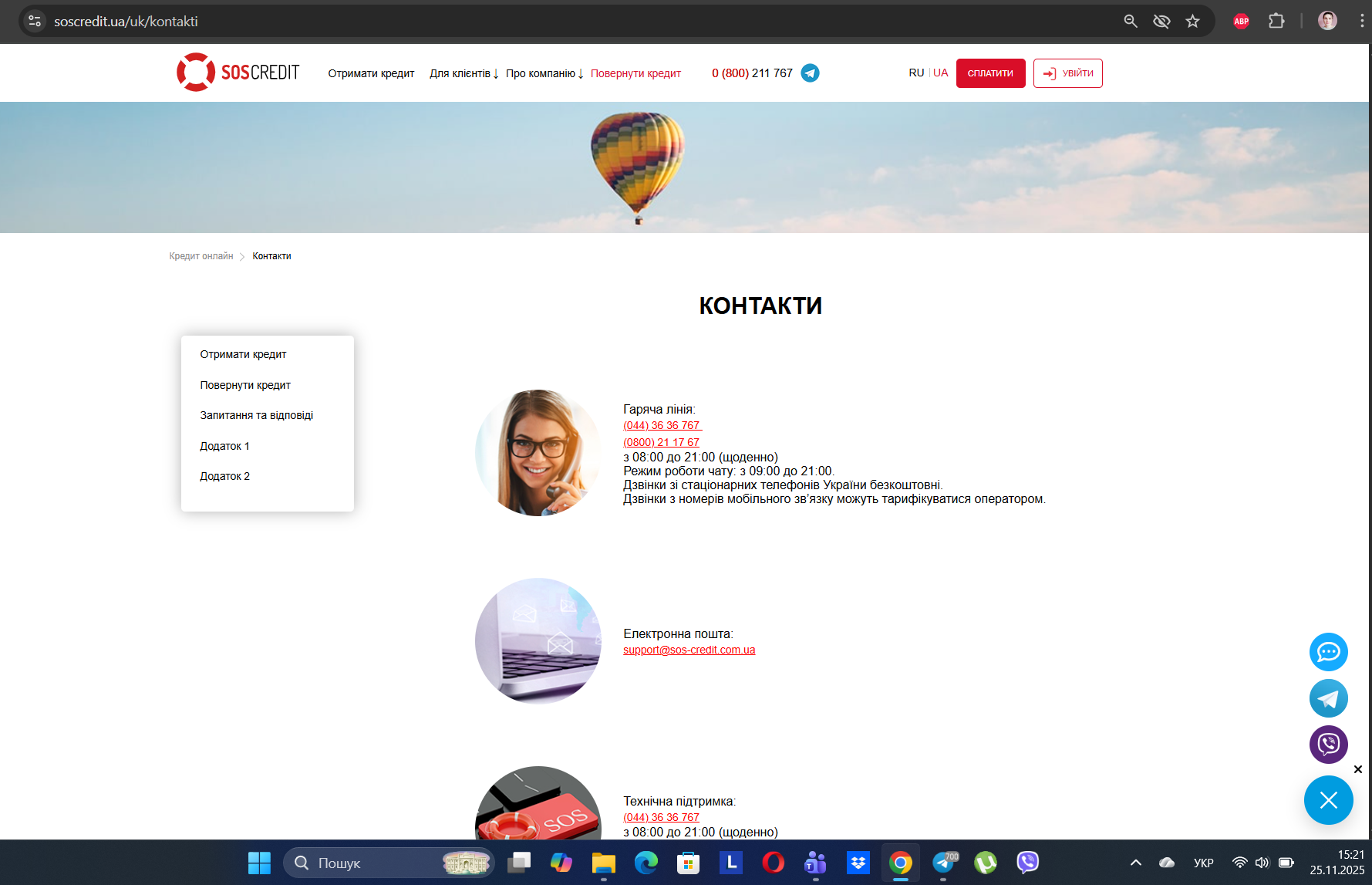Open the AdBlock Plus extension
Viewport: 1372px width, 885px height.
tap(1241, 21)
